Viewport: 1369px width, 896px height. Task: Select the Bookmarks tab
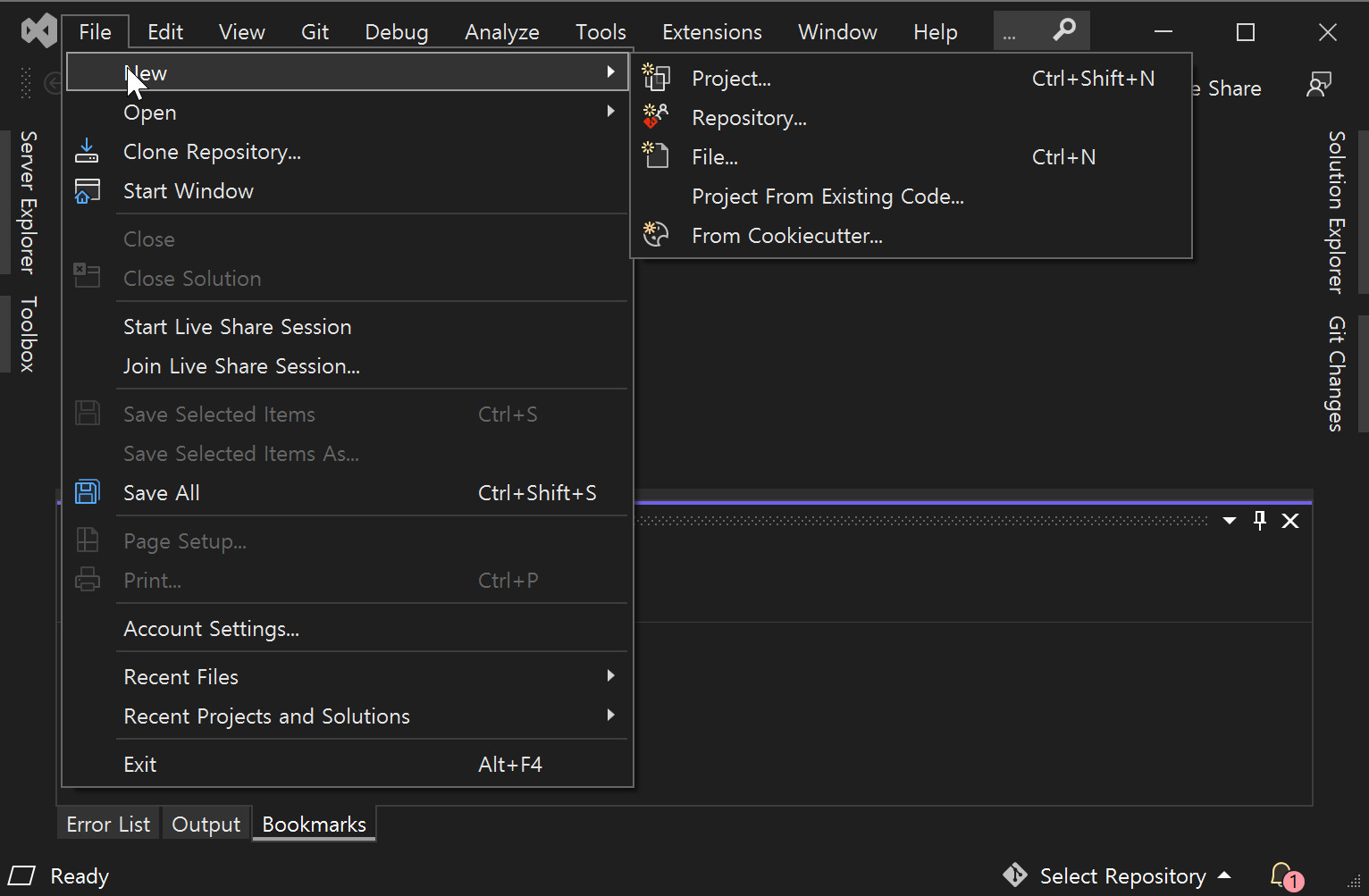click(x=315, y=824)
